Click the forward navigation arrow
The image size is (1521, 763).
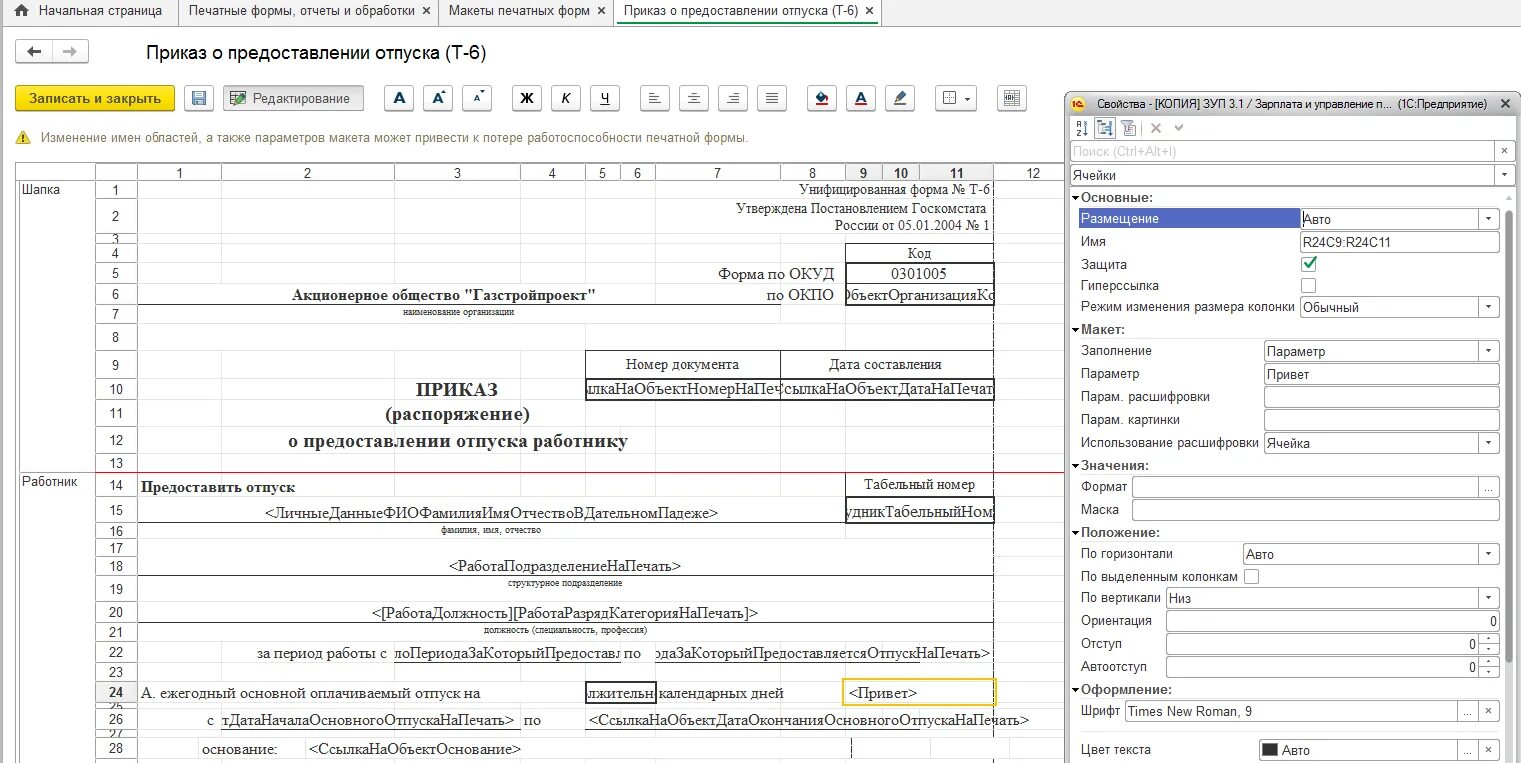[70, 52]
